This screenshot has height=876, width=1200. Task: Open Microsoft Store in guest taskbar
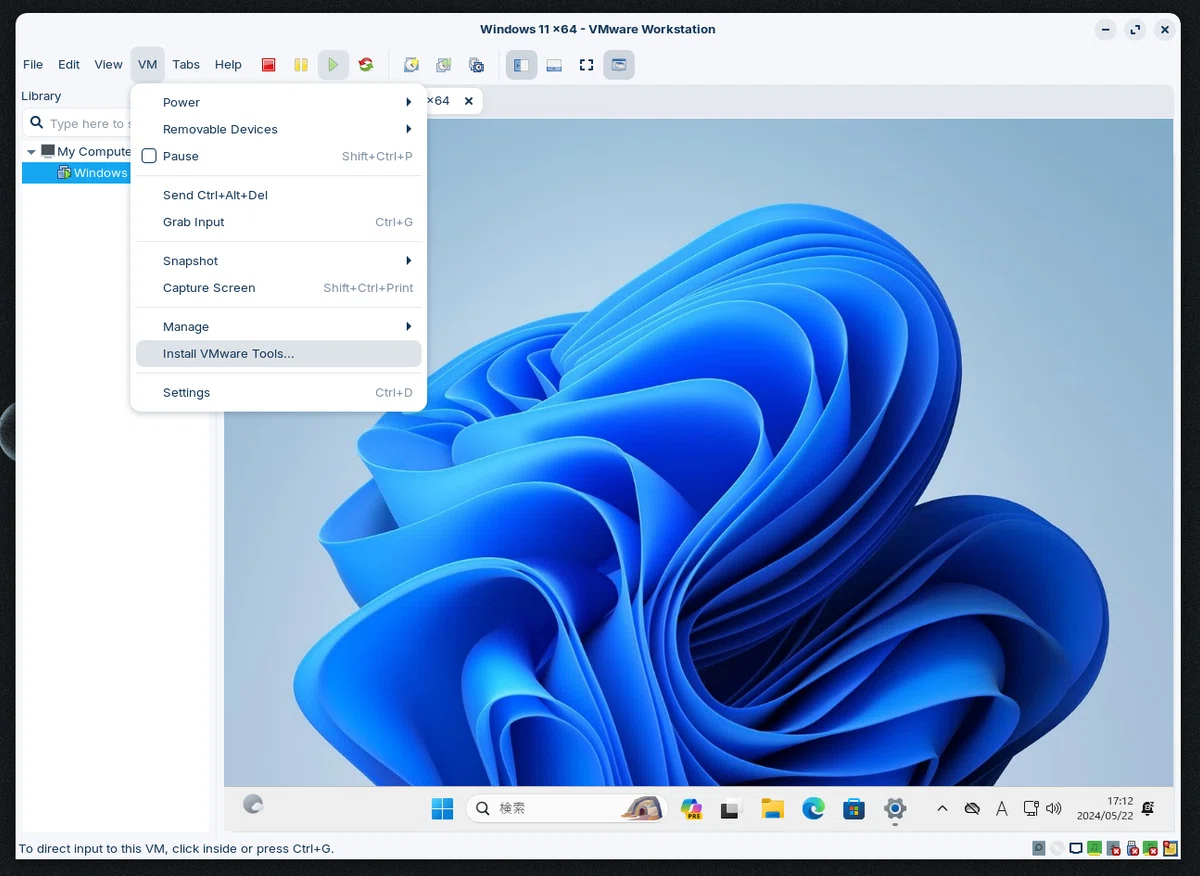tap(854, 808)
